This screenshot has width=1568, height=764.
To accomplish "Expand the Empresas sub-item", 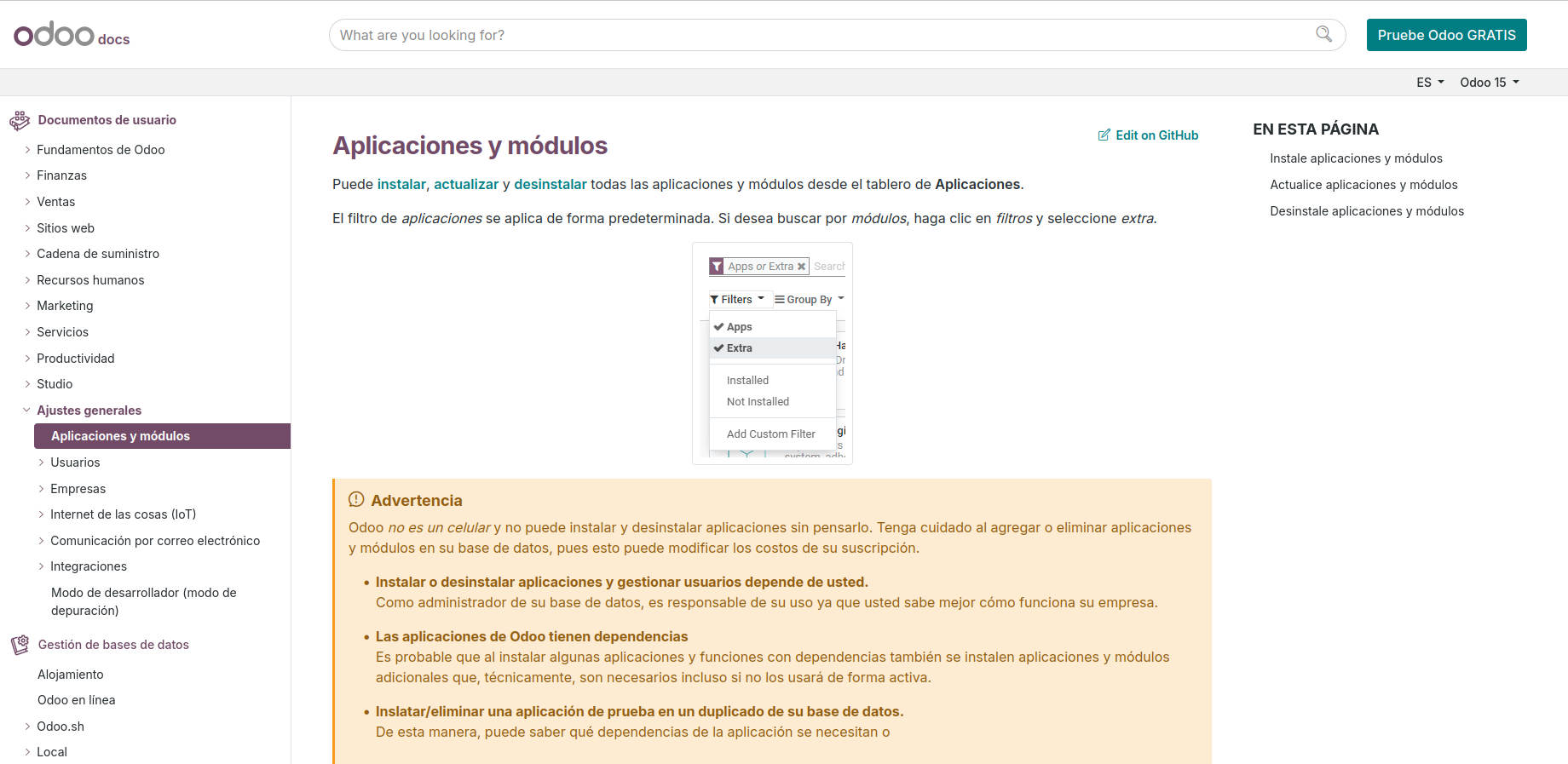I will coord(78,489).
